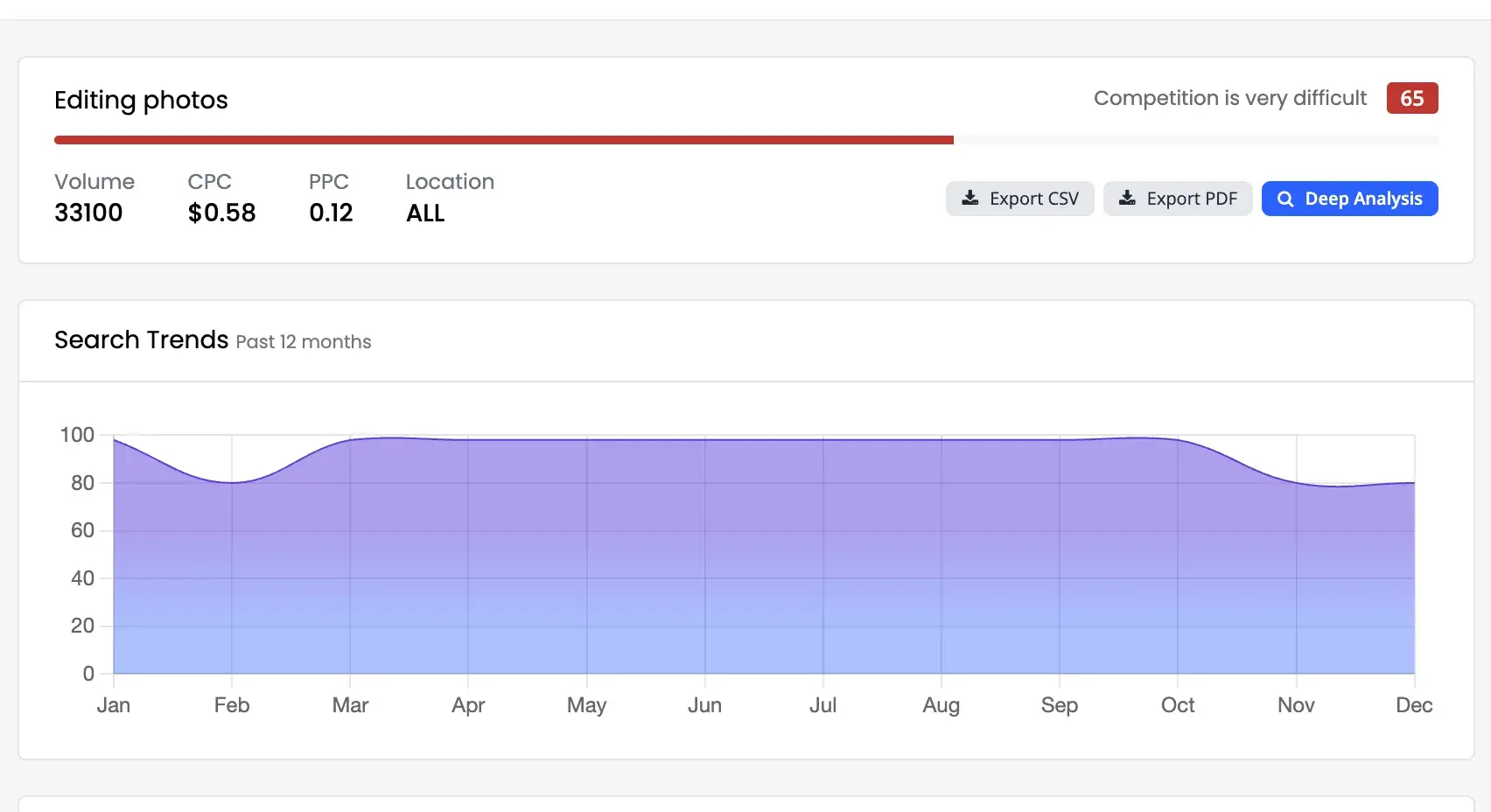Click the Competition is very difficult label
This screenshot has width=1491, height=812.
[1229, 98]
